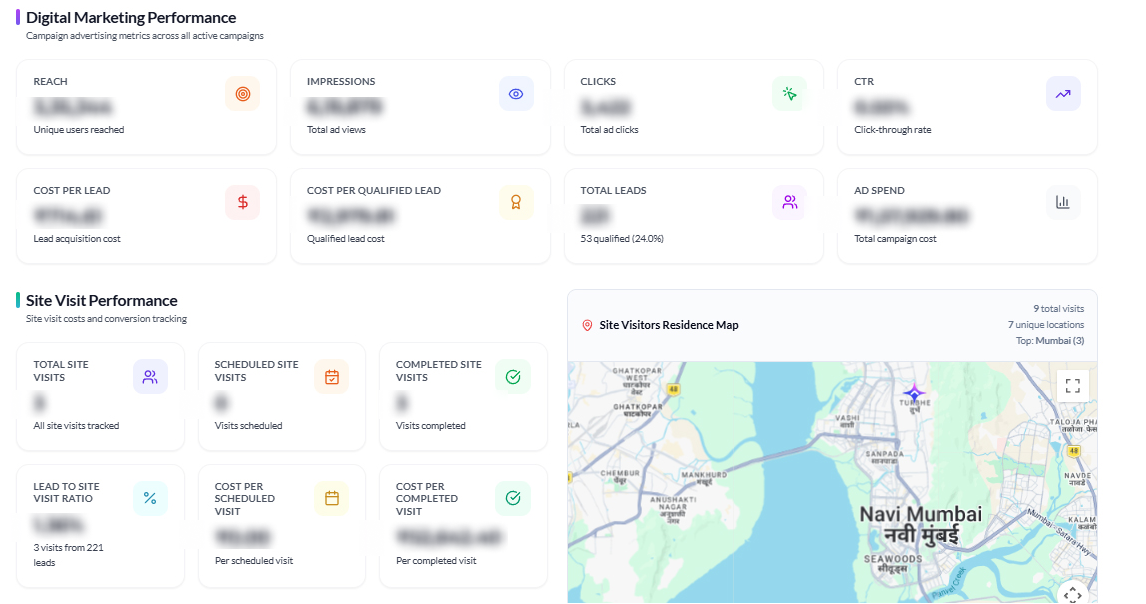Click the red location pin icon in the map header

587,325
